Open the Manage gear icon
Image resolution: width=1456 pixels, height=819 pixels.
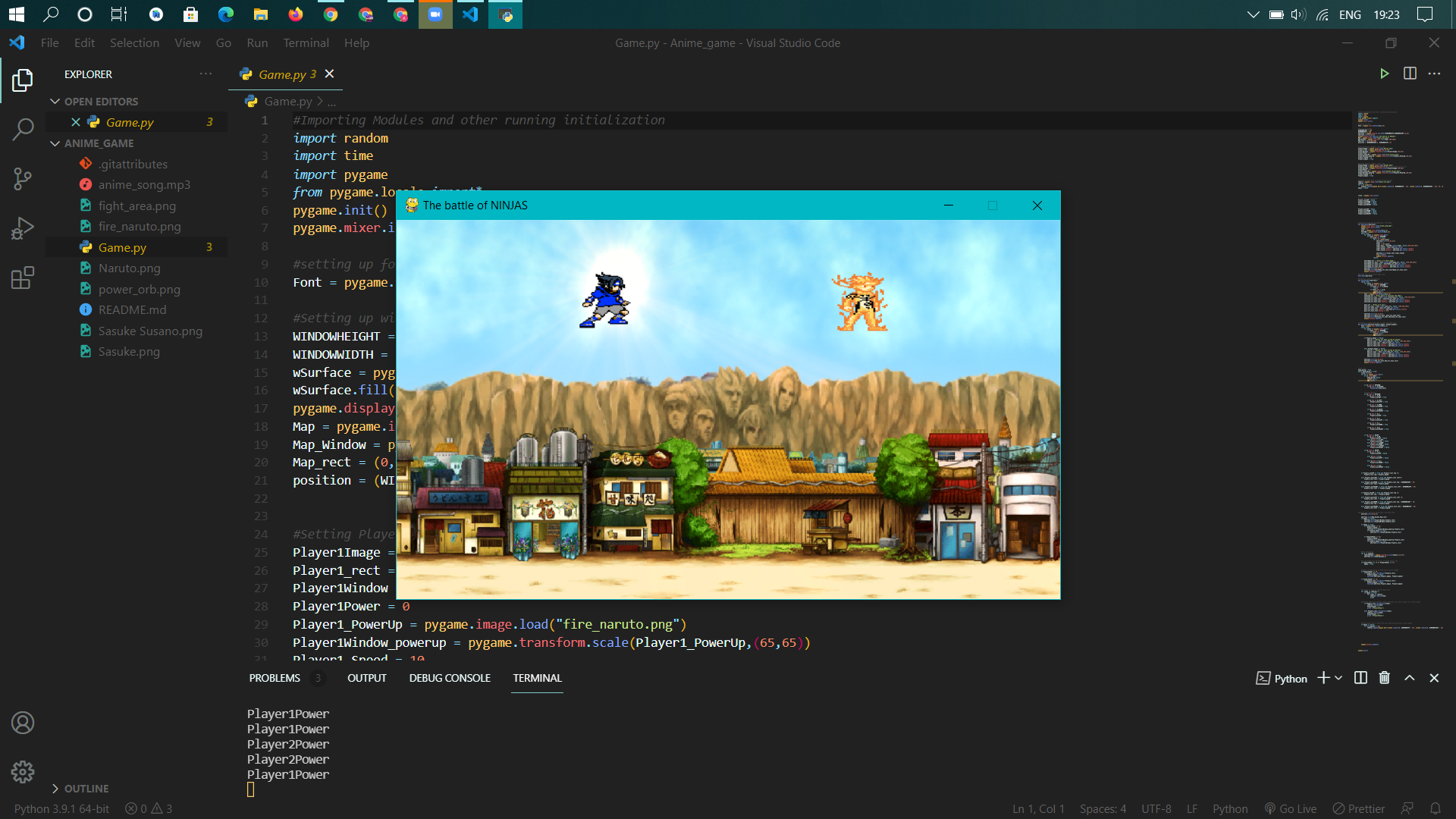pos(23,772)
